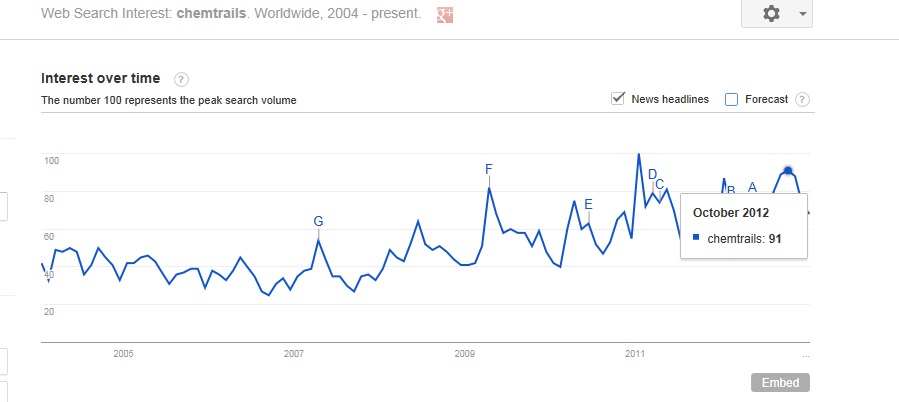Select news headline marker D
Image resolution: width=899 pixels, height=402 pixels.
click(x=652, y=174)
